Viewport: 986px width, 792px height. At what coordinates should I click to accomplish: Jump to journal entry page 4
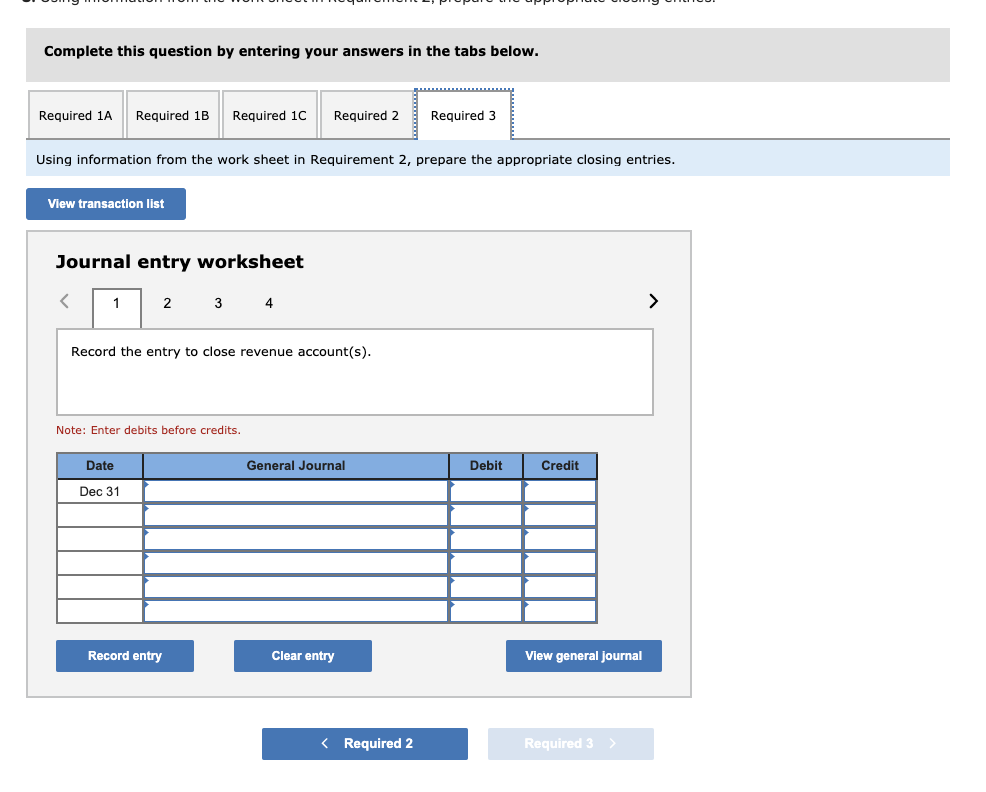tap(267, 302)
